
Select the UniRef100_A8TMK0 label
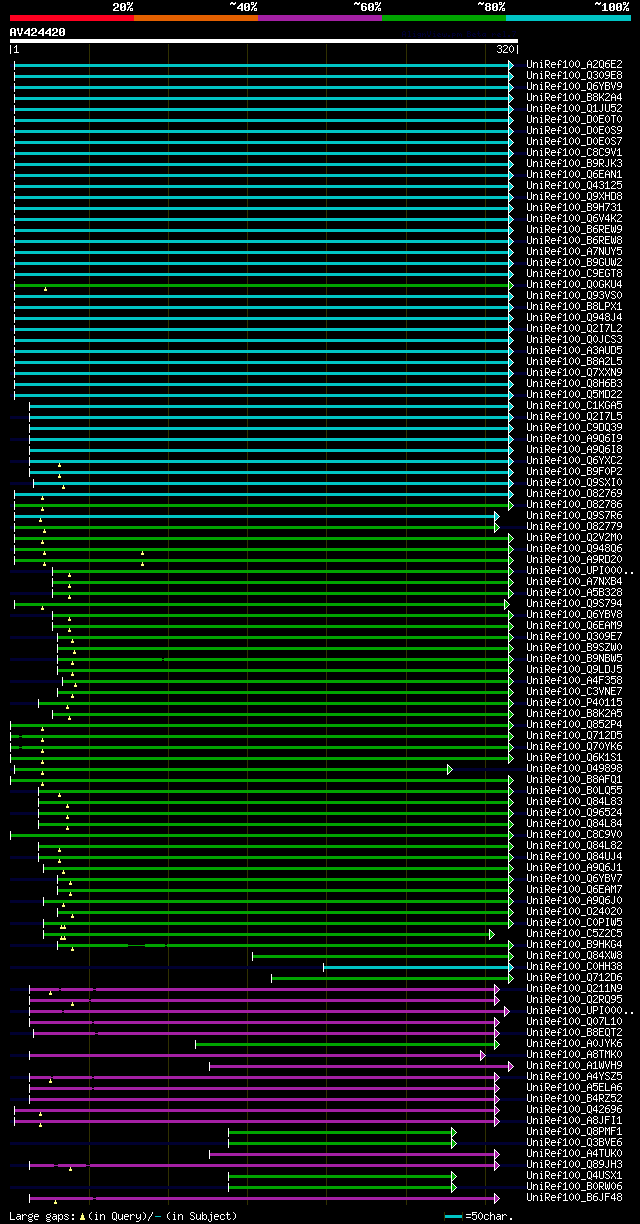(574, 1054)
